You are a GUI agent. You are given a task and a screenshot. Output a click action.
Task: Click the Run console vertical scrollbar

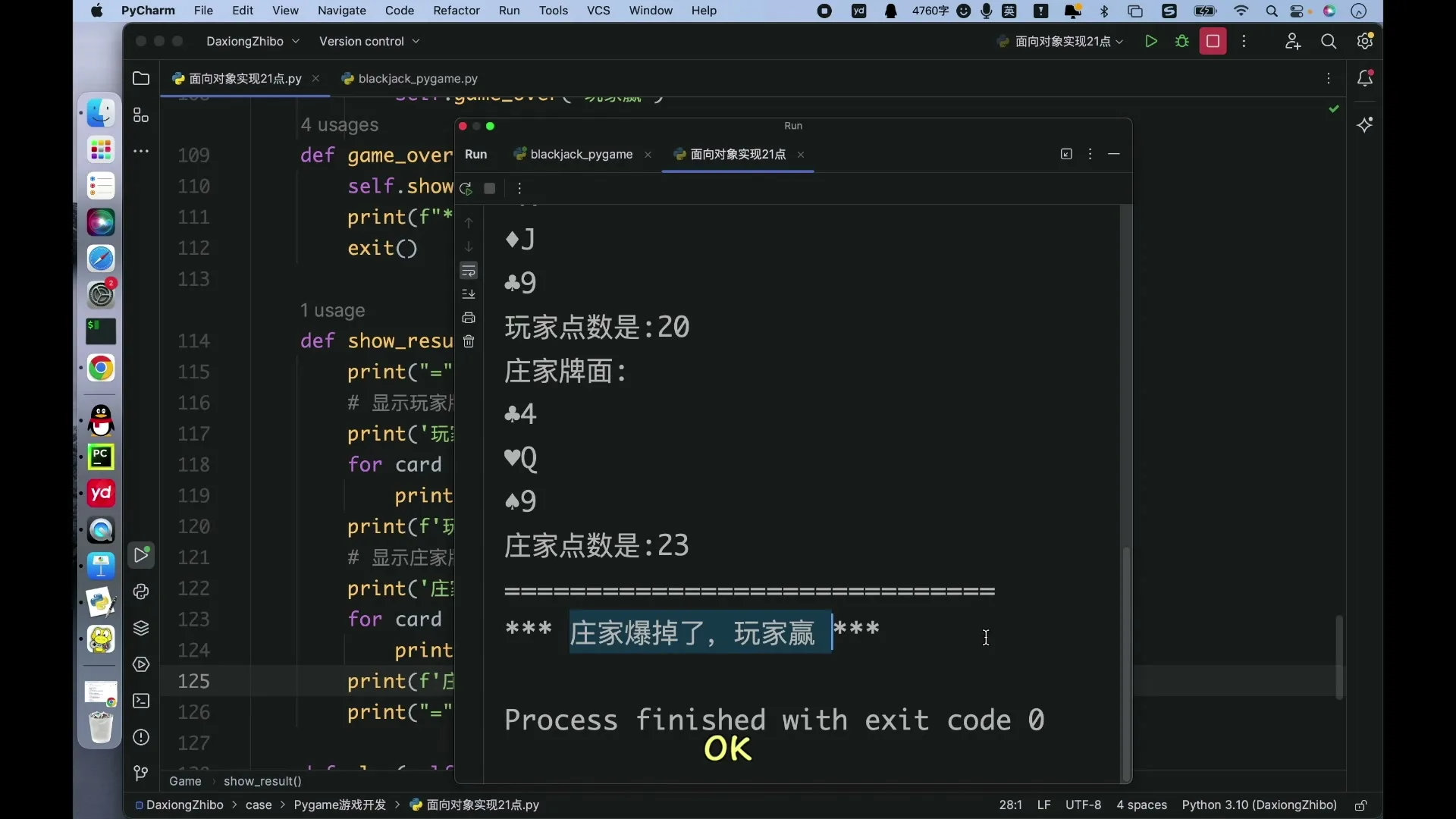[1126, 664]
